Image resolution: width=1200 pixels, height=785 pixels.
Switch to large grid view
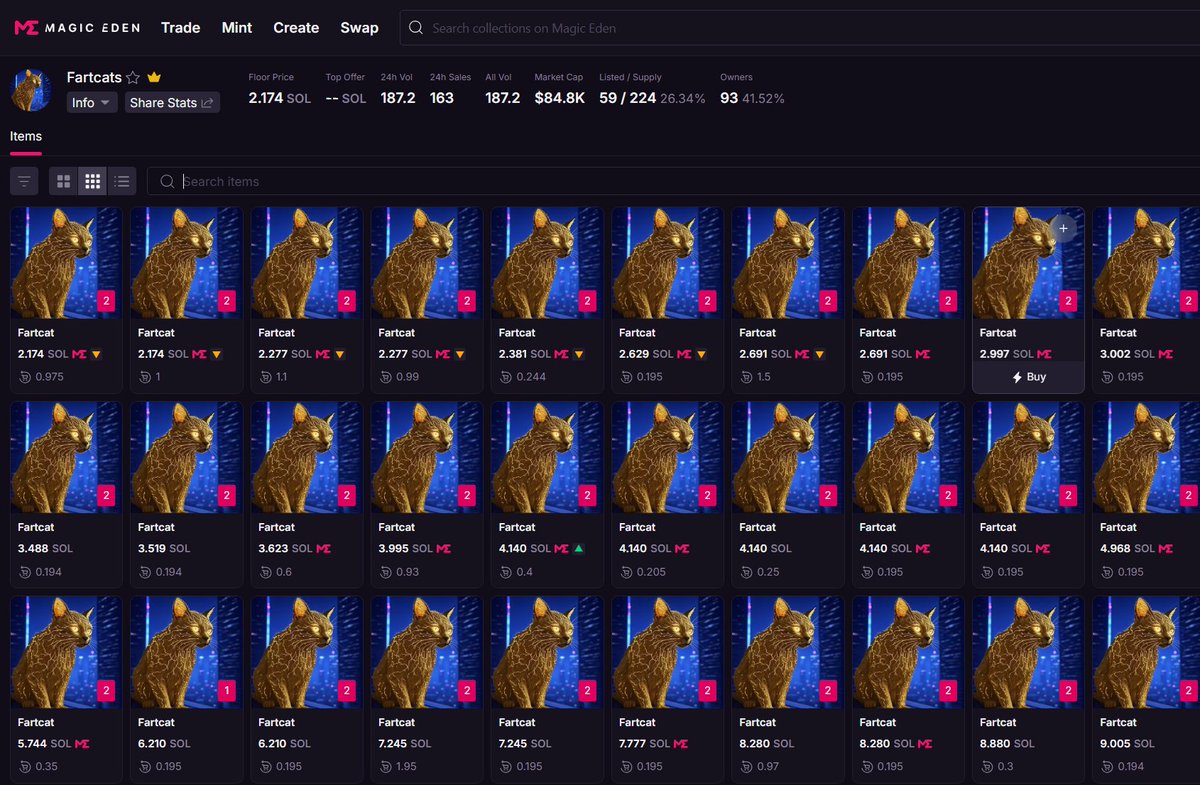click(x=63, y=181)
